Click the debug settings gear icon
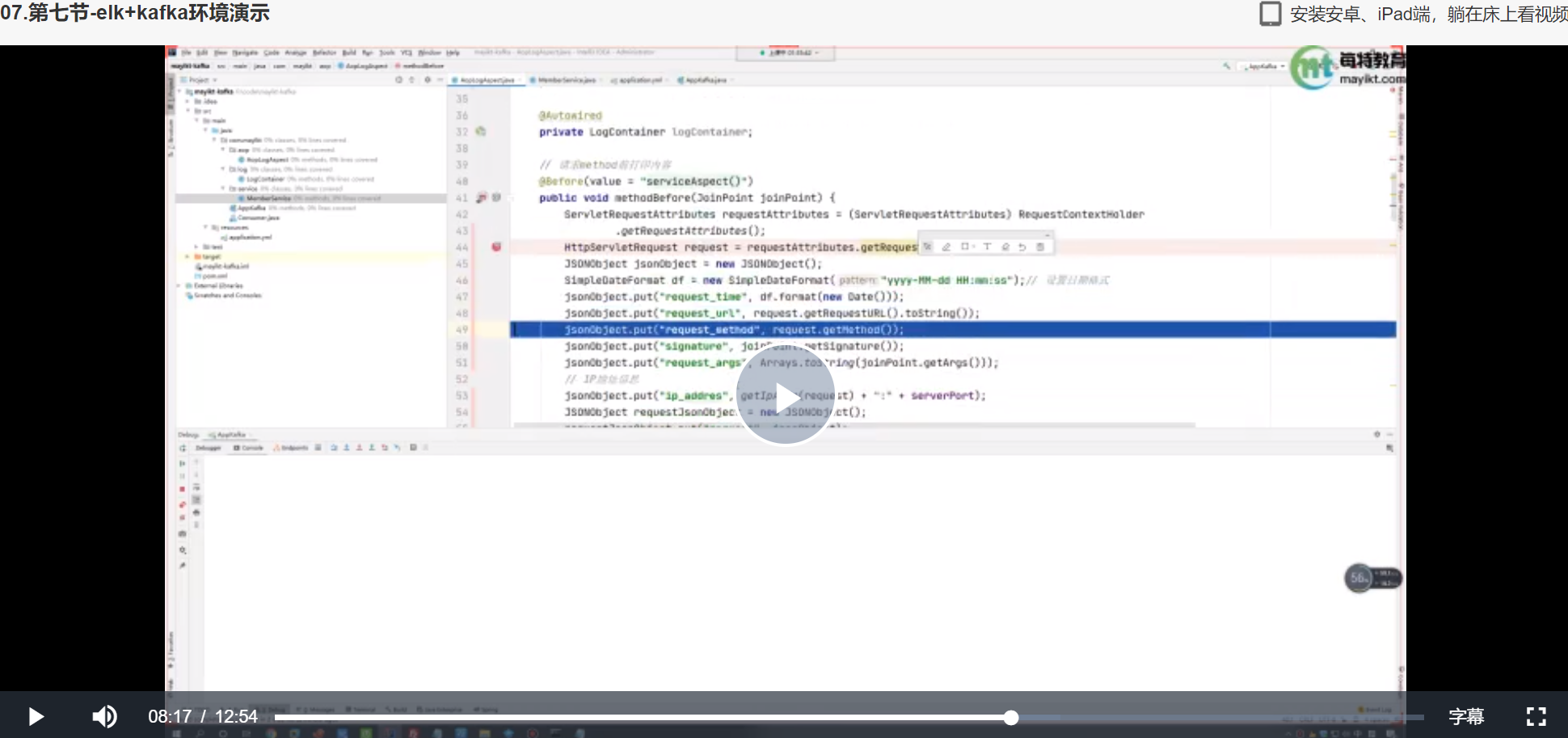1568x738 pixels. pos(183,550)
